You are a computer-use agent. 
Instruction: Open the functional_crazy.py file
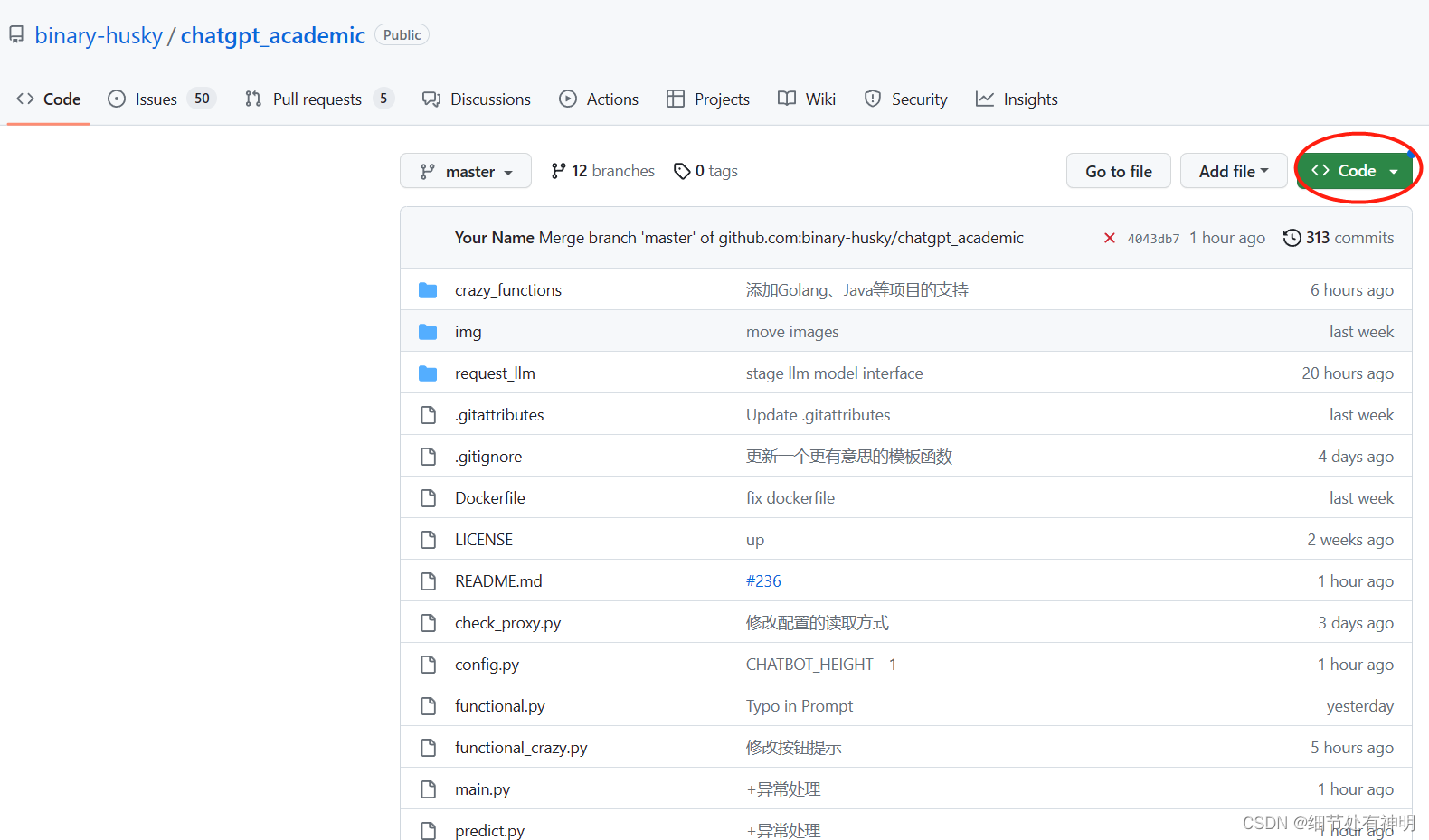521,748
